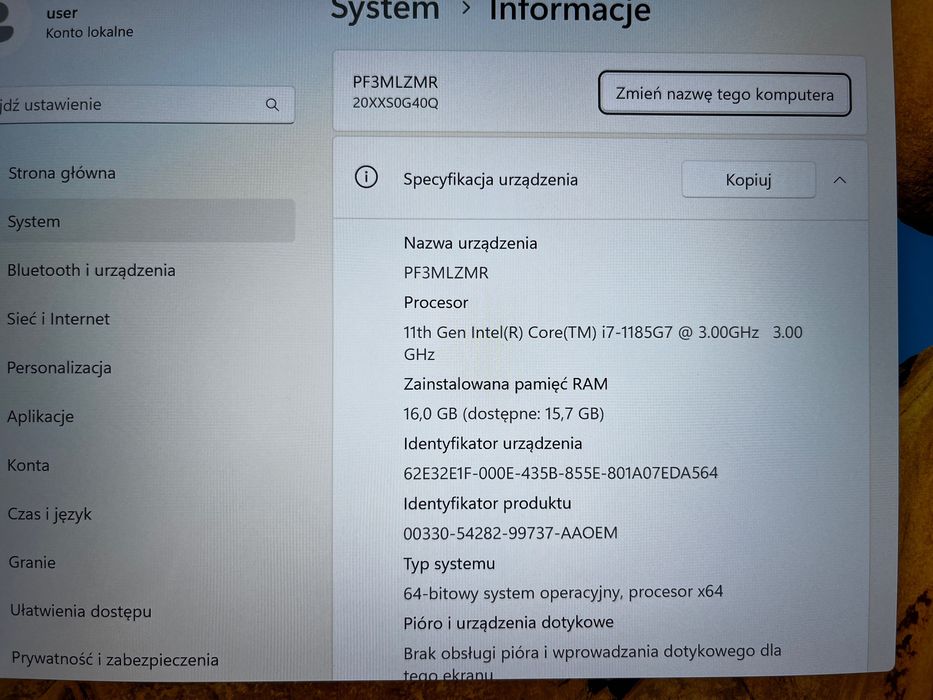Image resolution: width=933 pixels, height=700 pixels.
Task: Click product ID 00330-54282-99737-AAOEM
Action: point(510,533)
